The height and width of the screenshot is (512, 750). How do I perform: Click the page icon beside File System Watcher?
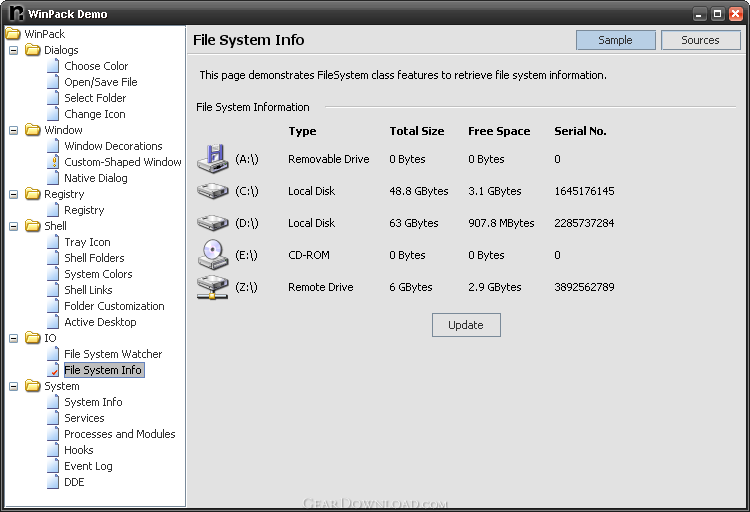[53, 354]
